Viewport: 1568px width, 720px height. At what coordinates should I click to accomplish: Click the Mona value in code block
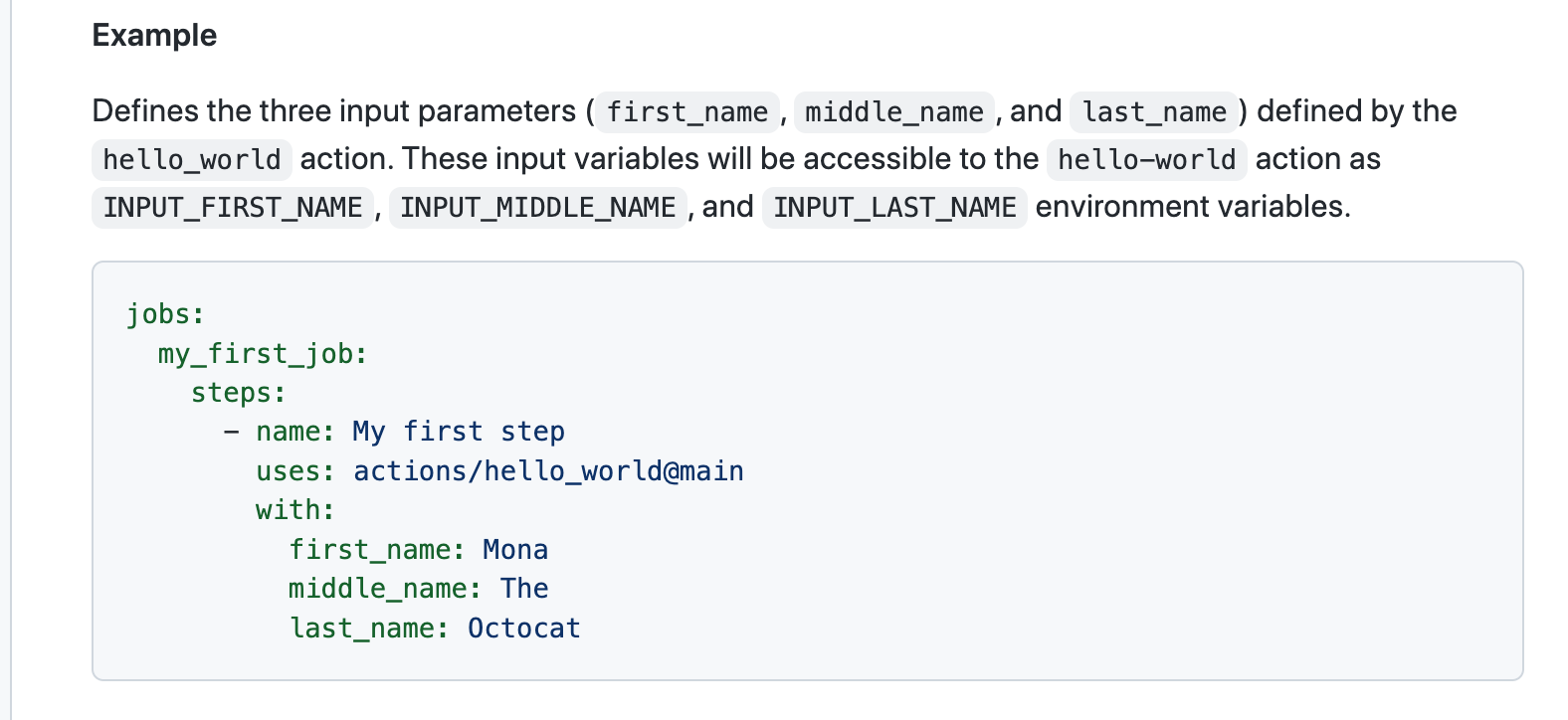pos(515,550)
